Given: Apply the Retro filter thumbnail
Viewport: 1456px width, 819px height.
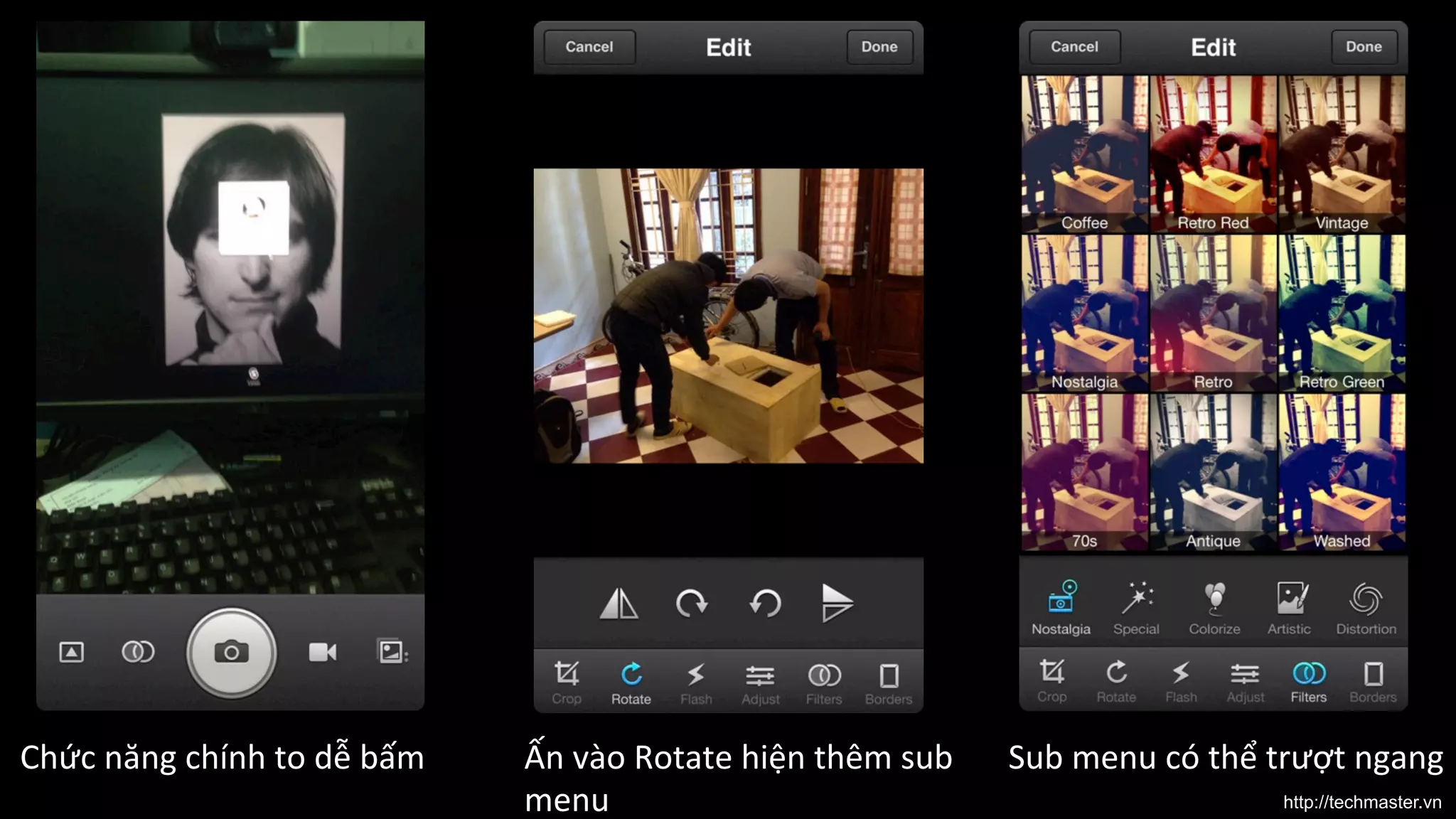Looking at the screenshot, I should pos(1213,313).
